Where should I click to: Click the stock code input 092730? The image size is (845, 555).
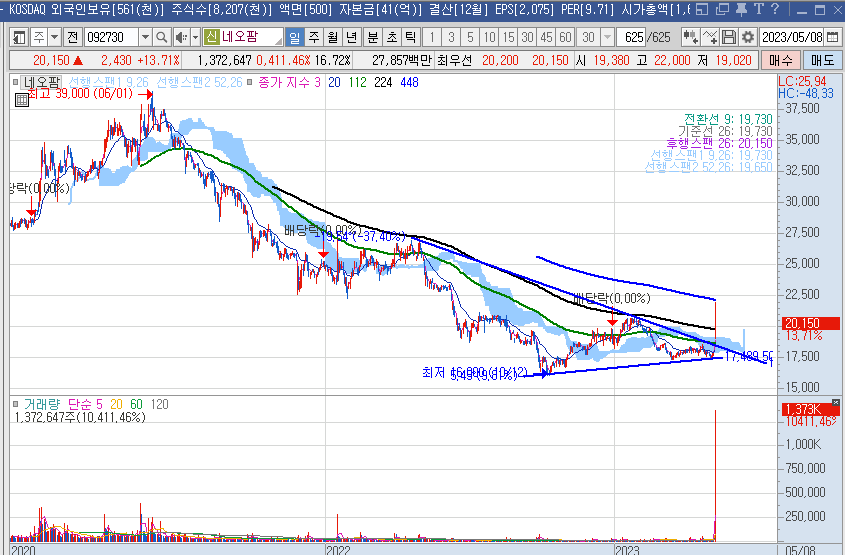111,37
